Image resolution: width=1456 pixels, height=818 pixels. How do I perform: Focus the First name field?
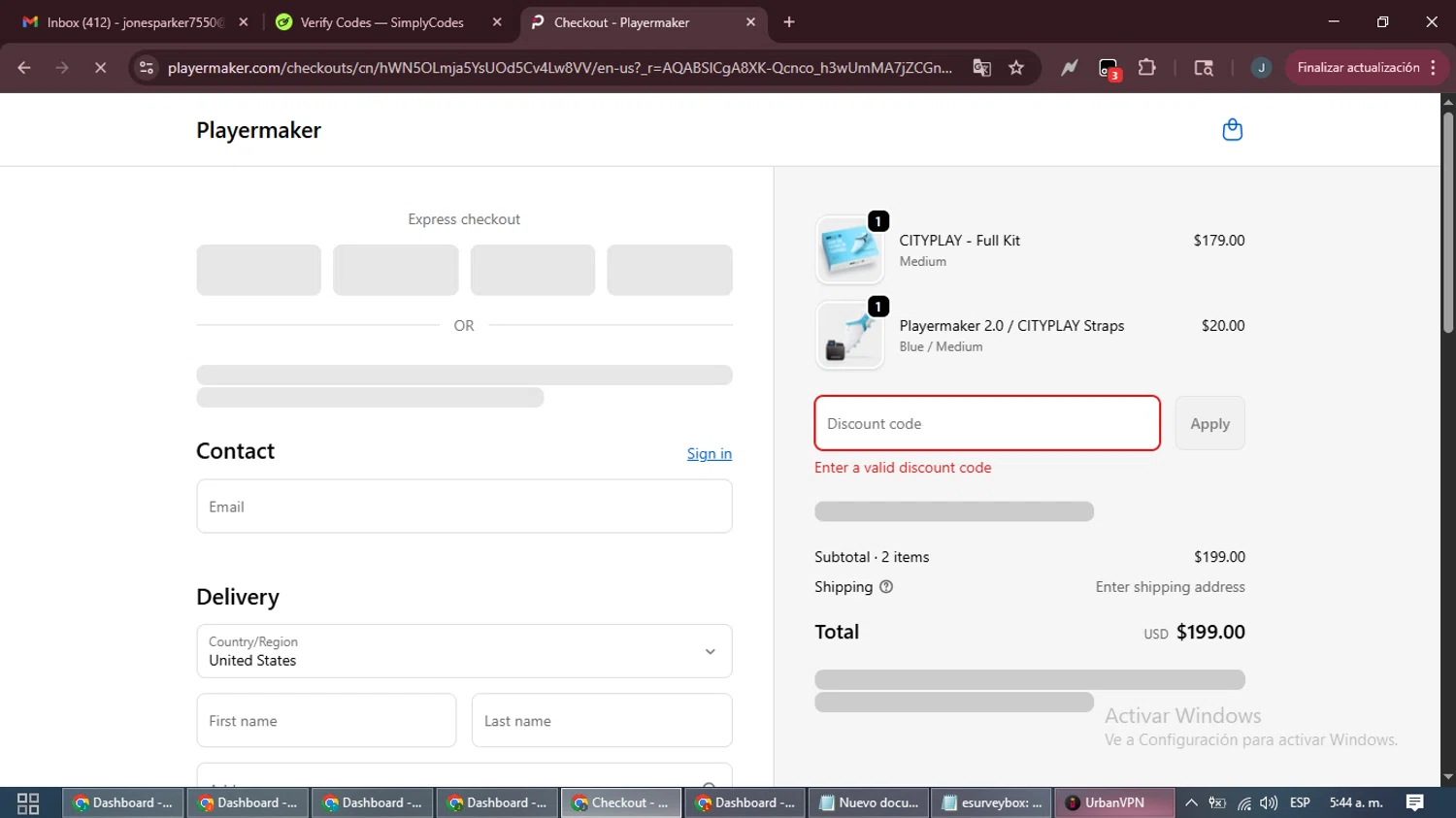point(326,720)
